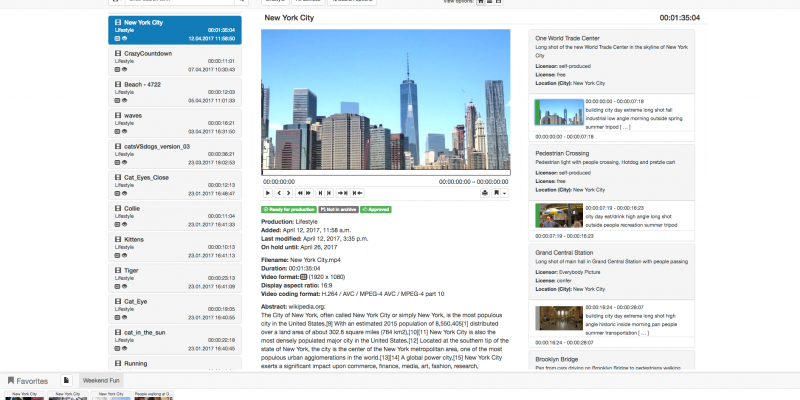Click the wikipedia.org abstract source text

coord(307,307)
